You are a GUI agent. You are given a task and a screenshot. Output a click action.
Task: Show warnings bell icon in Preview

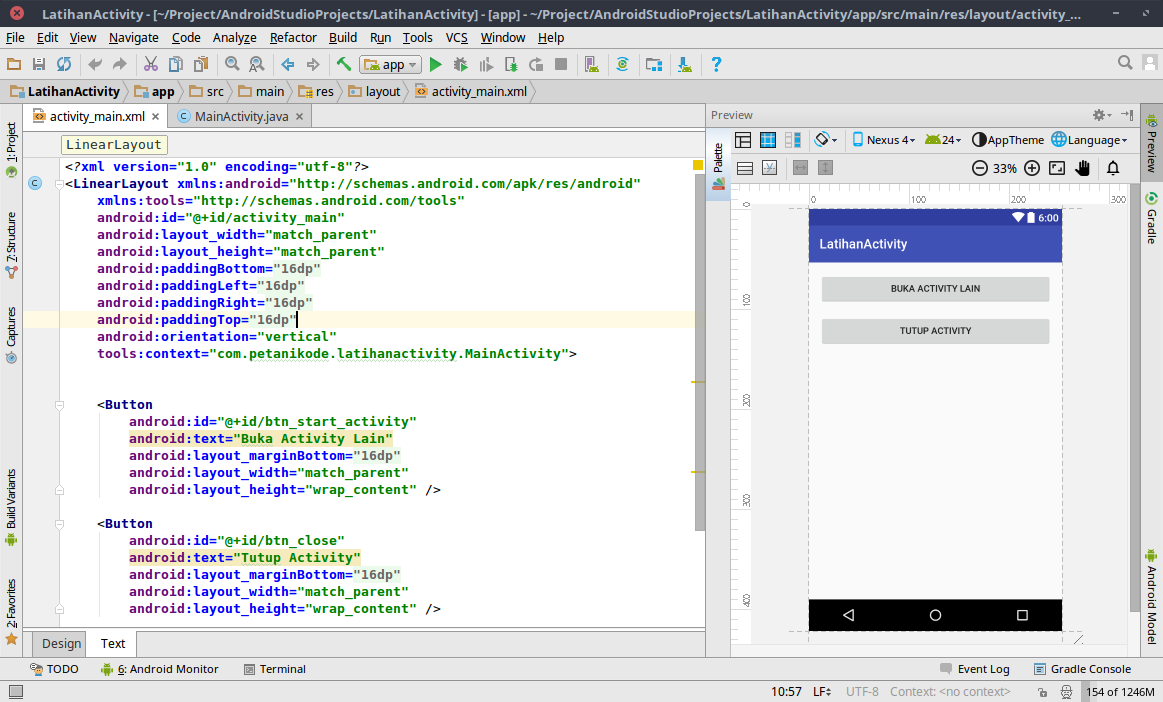point(1112,168)
